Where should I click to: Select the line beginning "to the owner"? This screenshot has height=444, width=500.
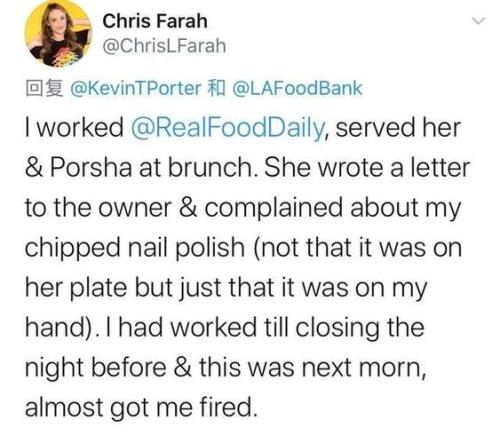[243, 209]
